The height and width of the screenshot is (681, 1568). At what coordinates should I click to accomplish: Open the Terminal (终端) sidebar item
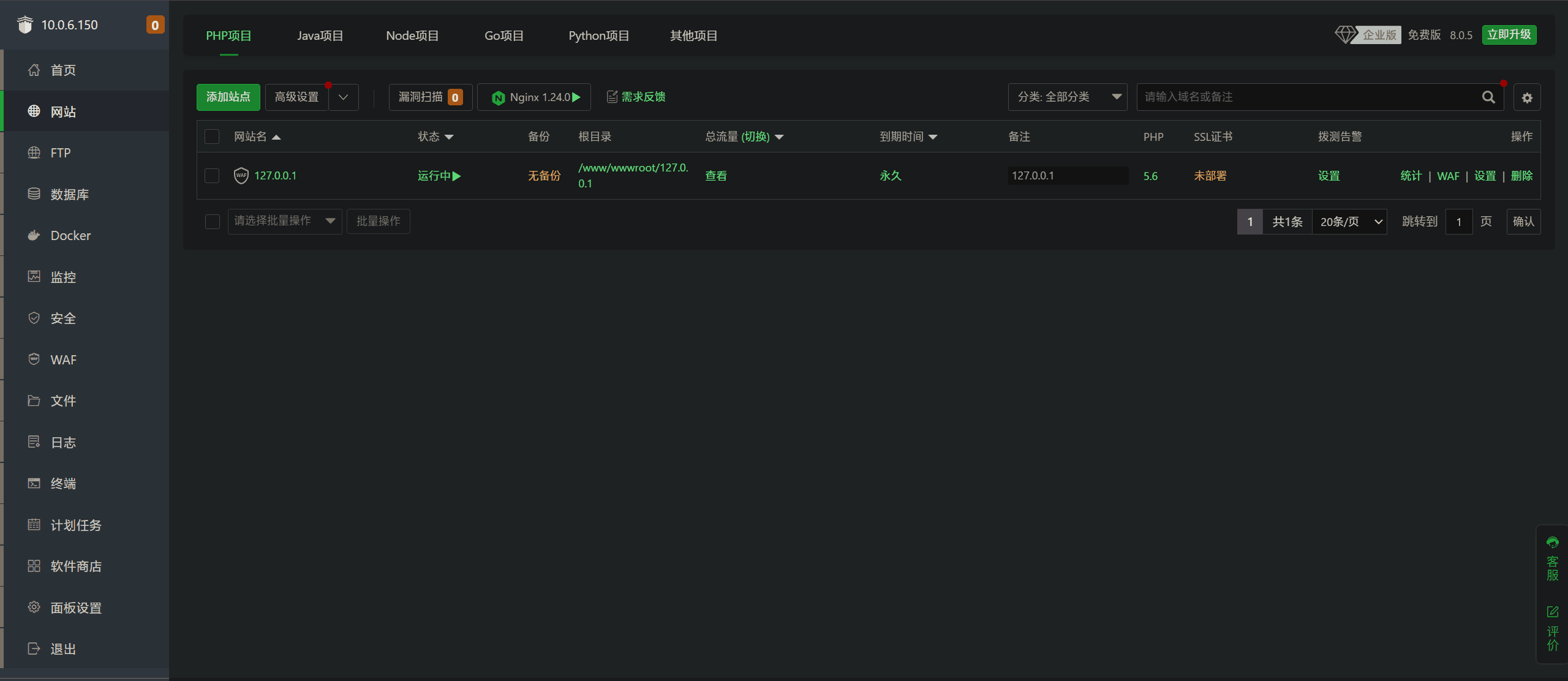(63, 484)
